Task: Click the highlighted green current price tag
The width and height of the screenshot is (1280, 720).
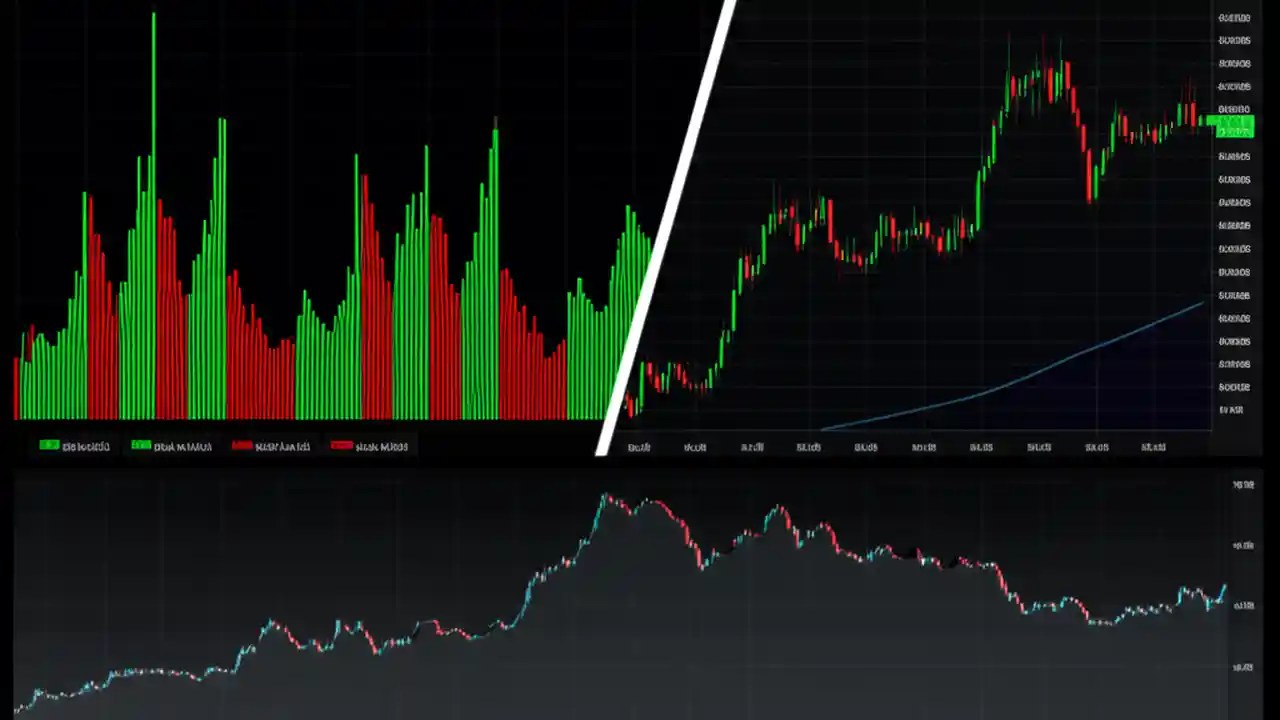Action: [1232, 124]
